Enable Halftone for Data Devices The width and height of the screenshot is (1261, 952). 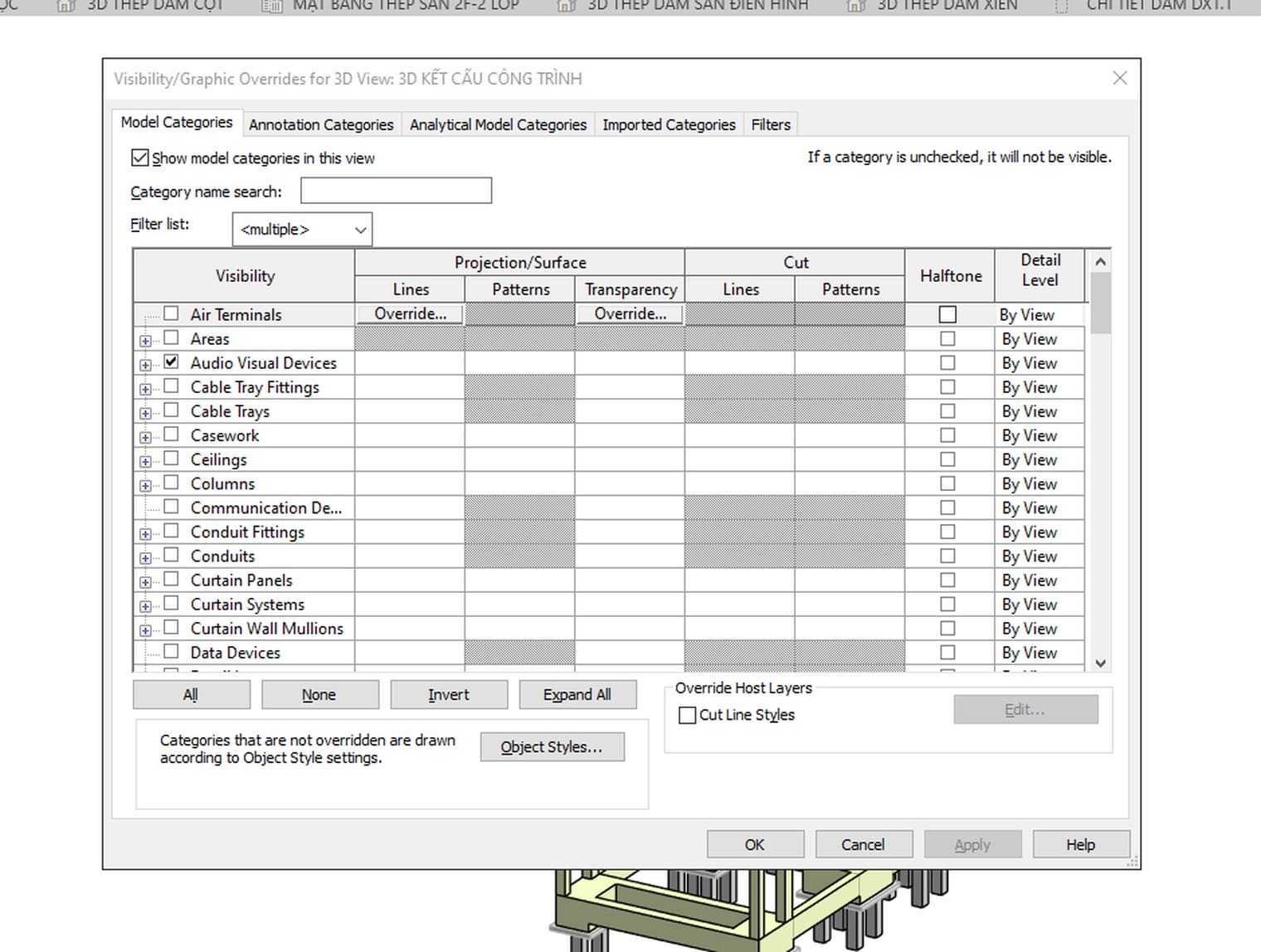[x=947, y=653]
